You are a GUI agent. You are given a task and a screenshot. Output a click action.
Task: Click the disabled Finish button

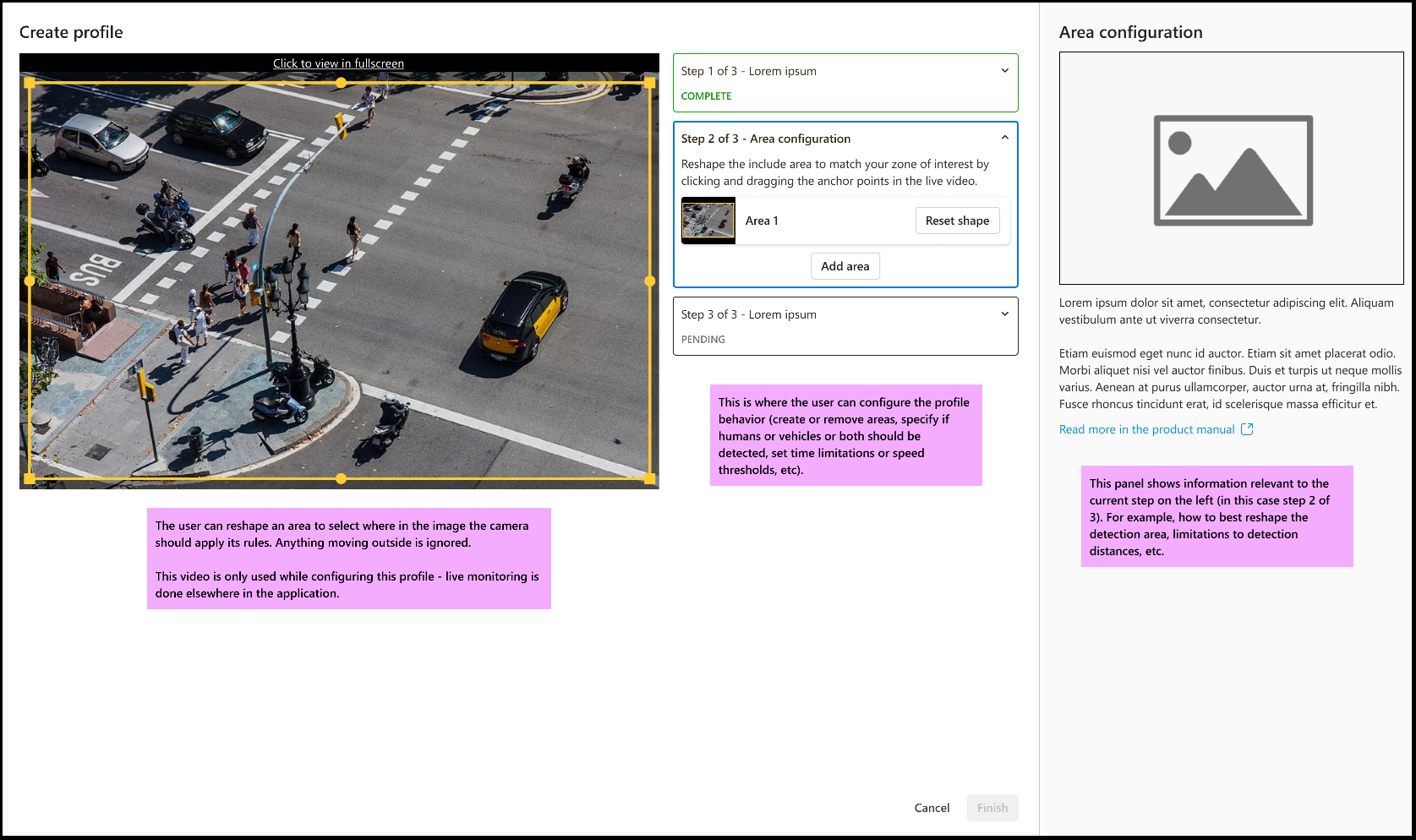point(992,808)
